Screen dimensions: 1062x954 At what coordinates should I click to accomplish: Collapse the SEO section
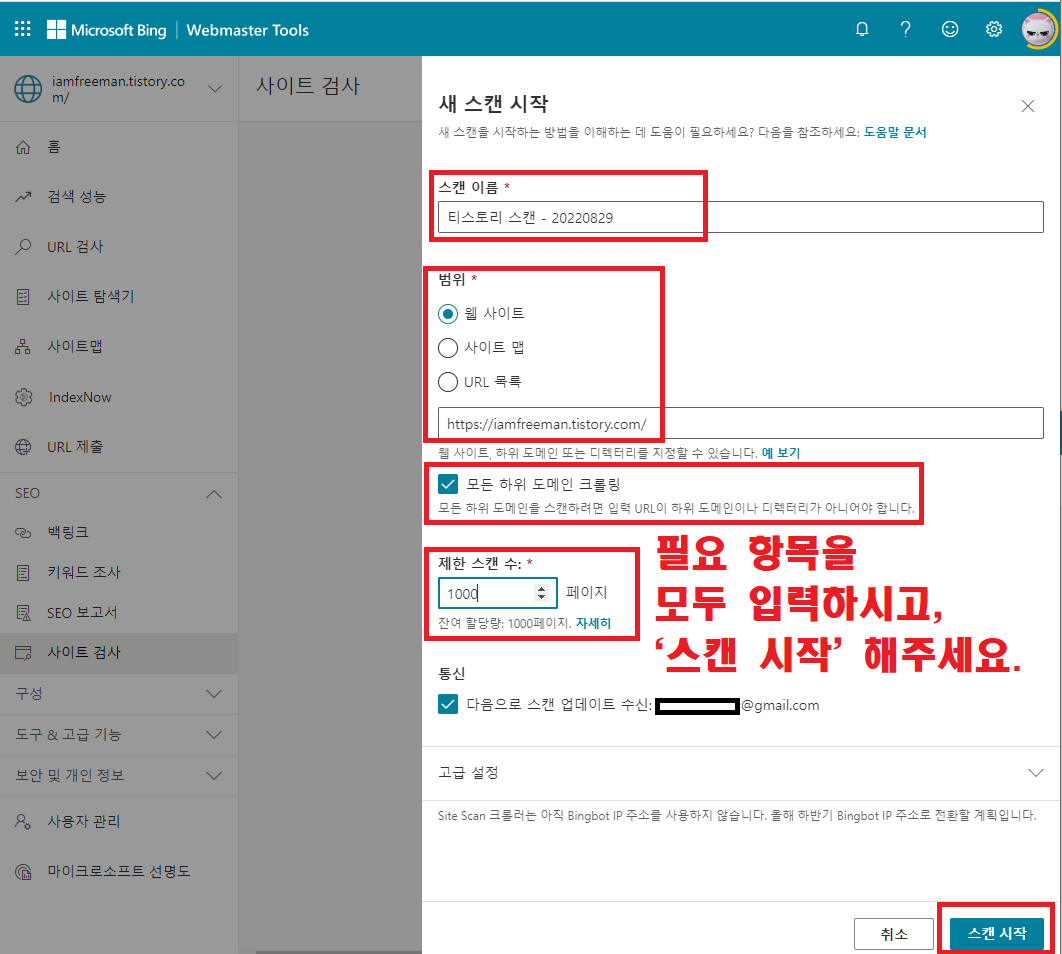tap(214, 494)
